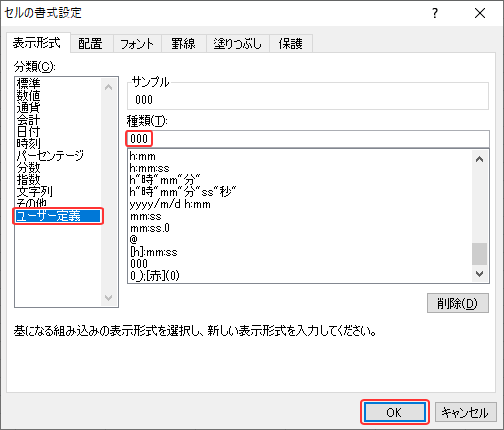Click the up arrow in format type list scrollbar
Screen dimensions: 504x430
pos(480,159)
